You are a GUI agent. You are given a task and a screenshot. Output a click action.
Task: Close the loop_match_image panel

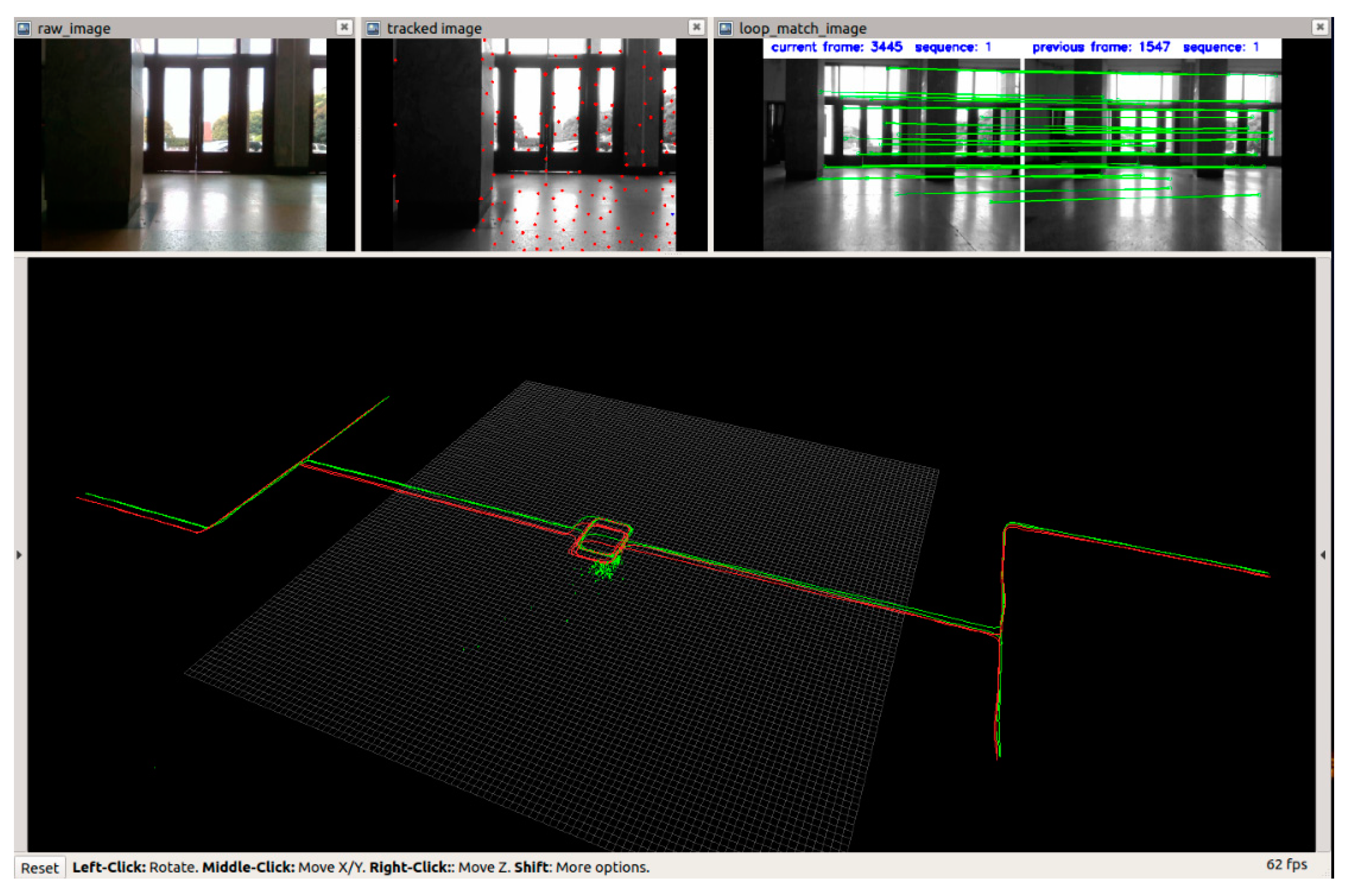[x=1319, y=27]
